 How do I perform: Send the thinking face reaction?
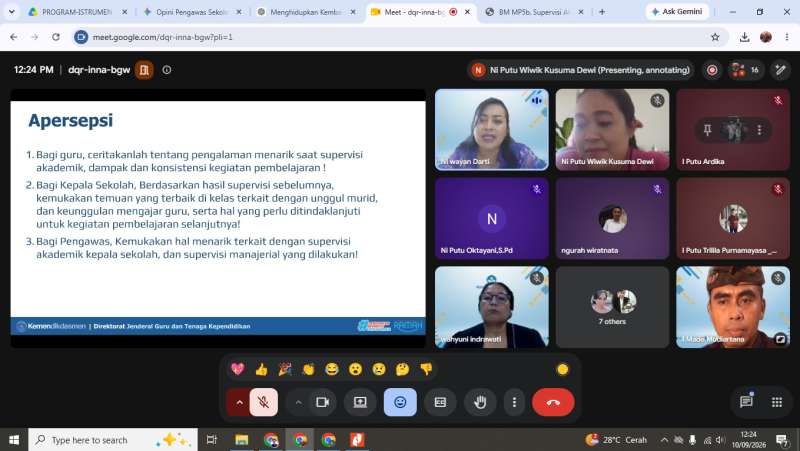402,369
